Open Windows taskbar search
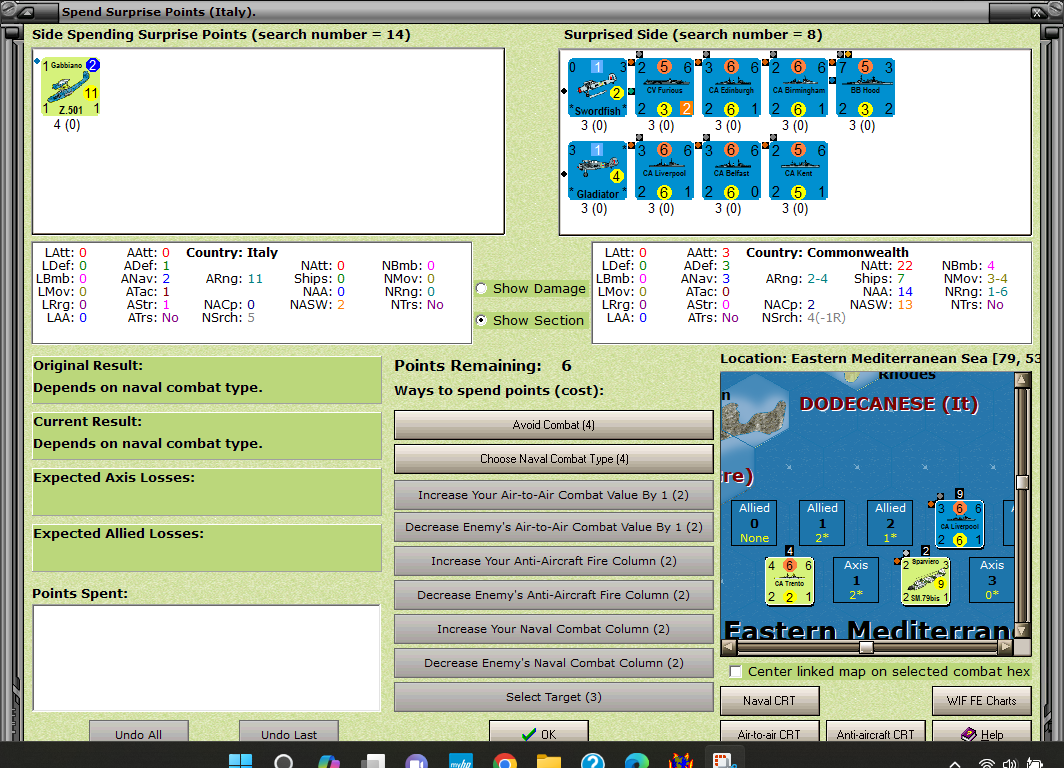Viewport: 1064px width, 768px height. click(284, 761)
